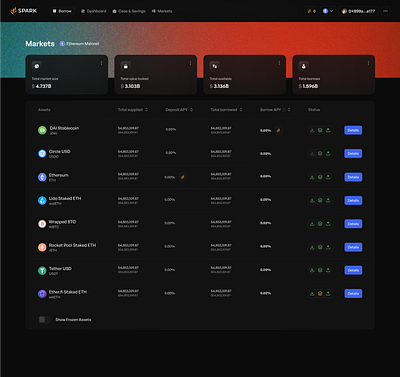
Task: Open Details for Lido Staked ETH
Action: coord(353,200)
